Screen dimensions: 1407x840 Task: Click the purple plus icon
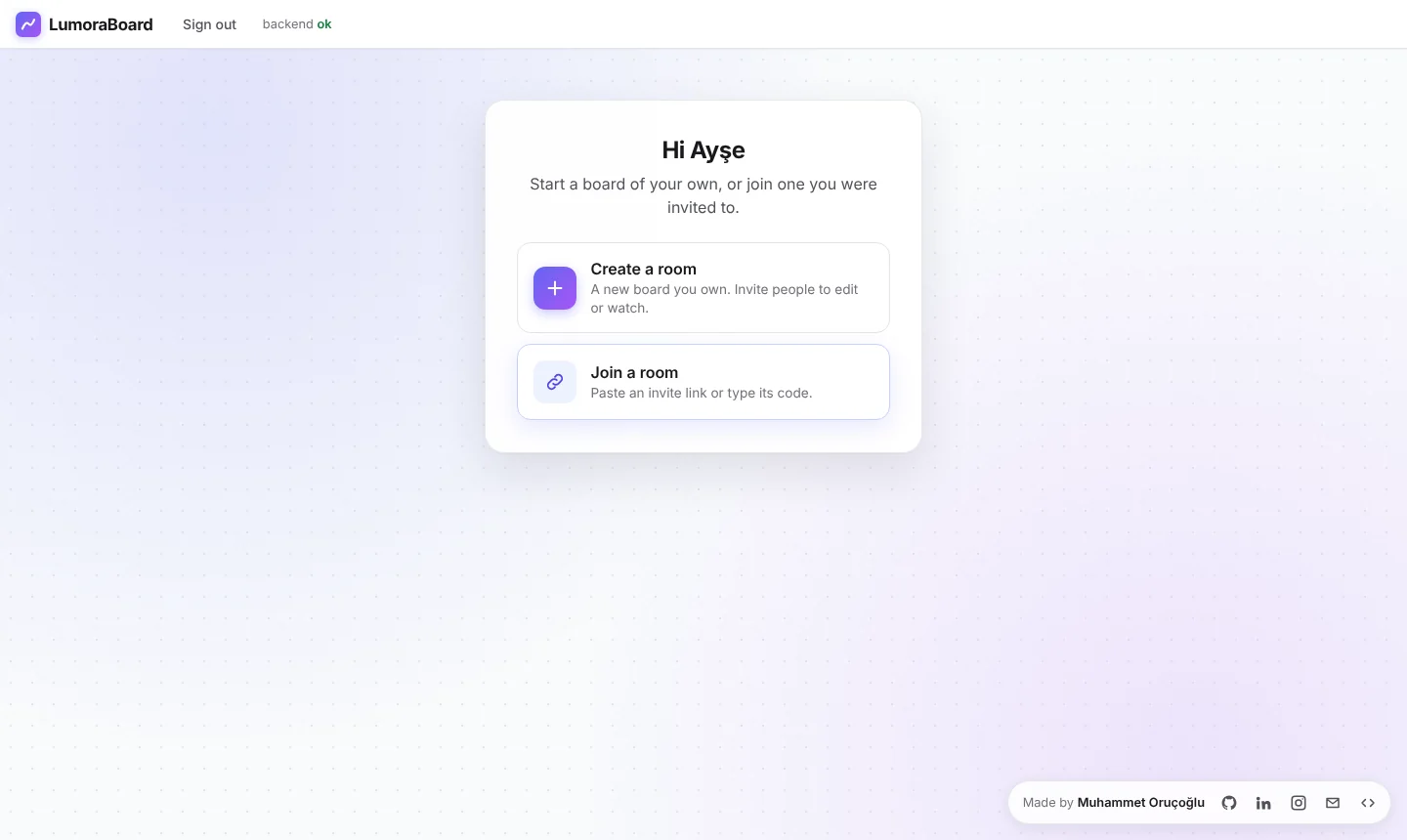555,288
